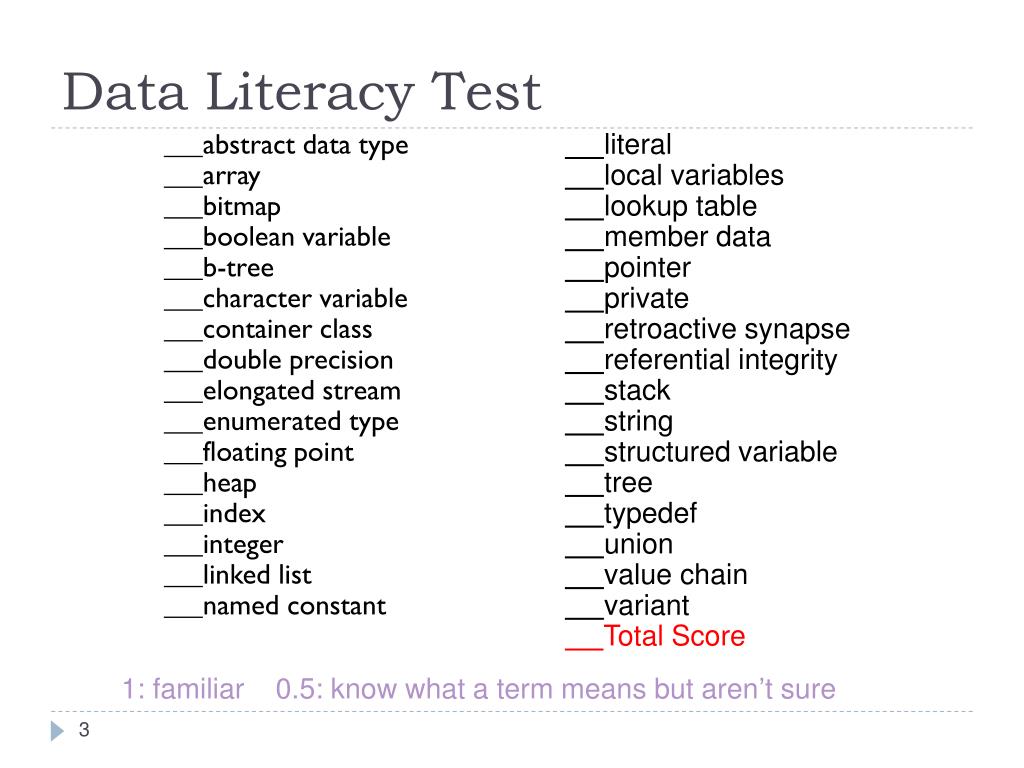This screenshot has width=1024, height=768.
Task: Select the value chain term
Action: [x=676, y=575]
